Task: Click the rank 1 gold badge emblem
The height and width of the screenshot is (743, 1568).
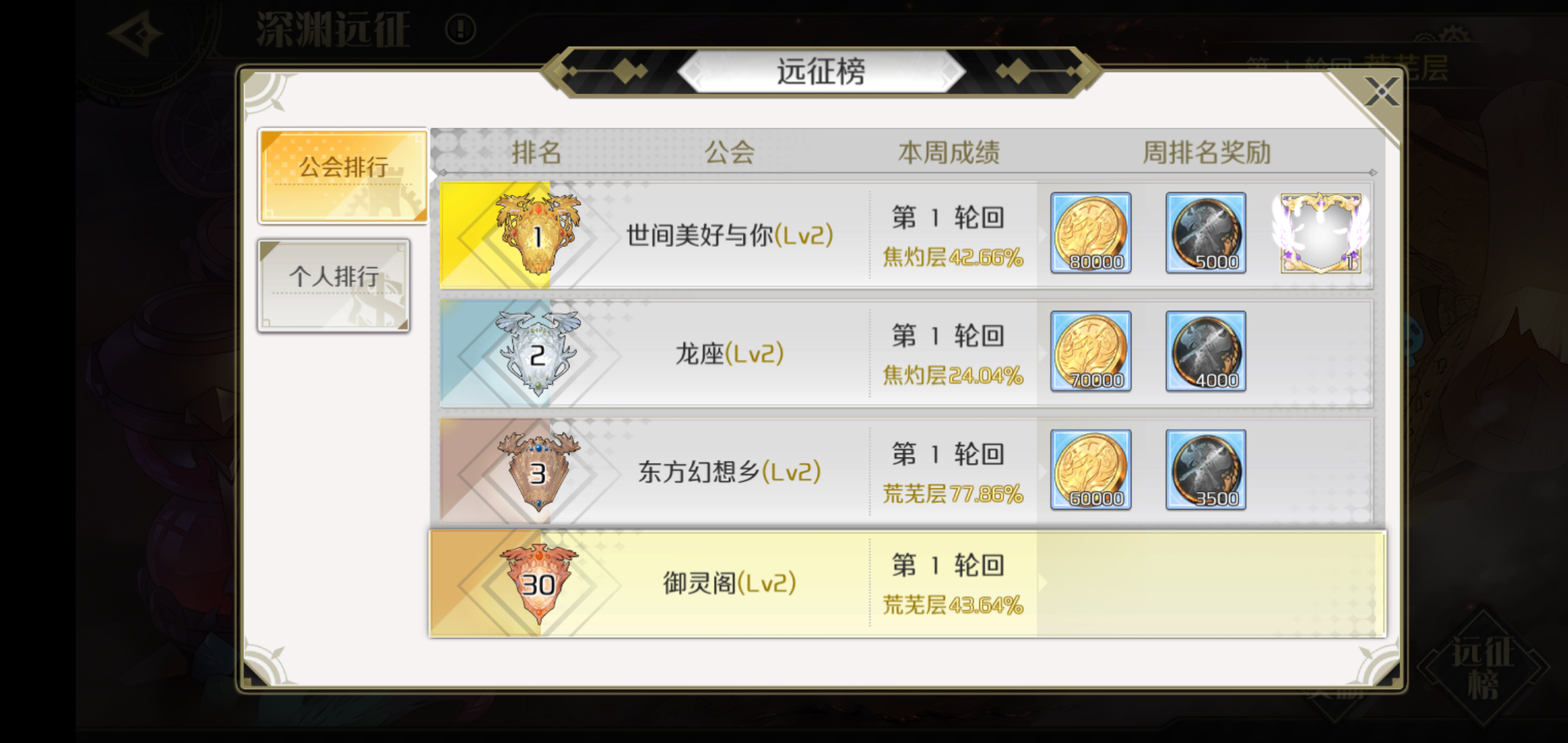Action: pyautogui.click(x=538, y=234)
